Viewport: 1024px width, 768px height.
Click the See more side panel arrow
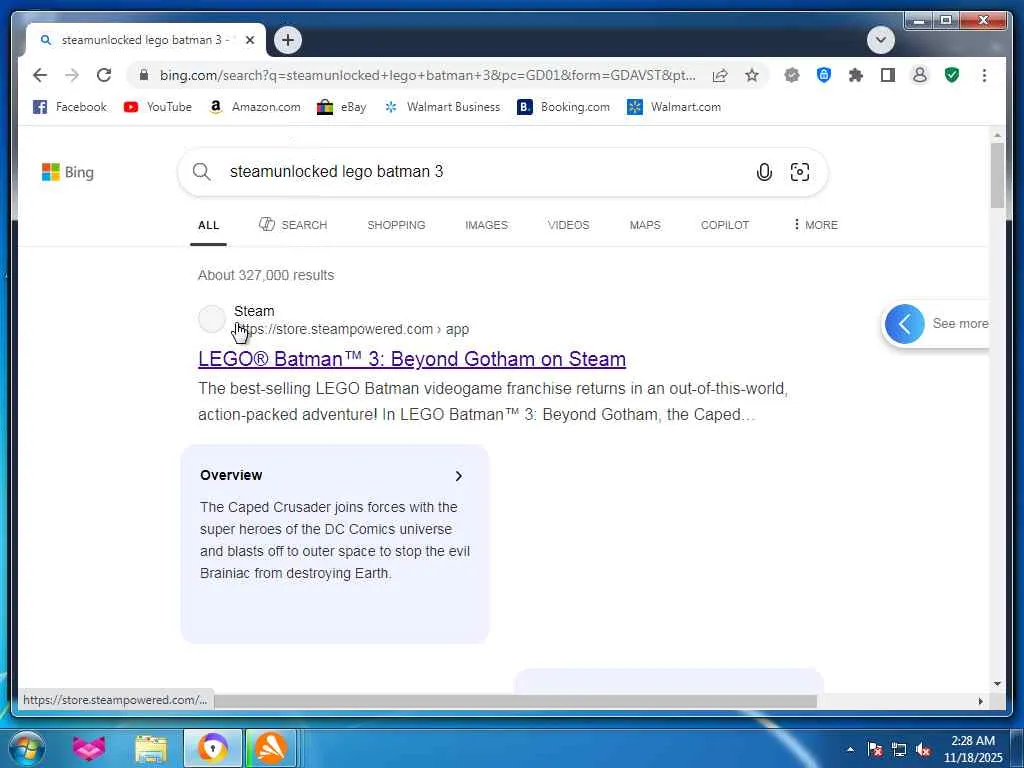tap(904, 324)
